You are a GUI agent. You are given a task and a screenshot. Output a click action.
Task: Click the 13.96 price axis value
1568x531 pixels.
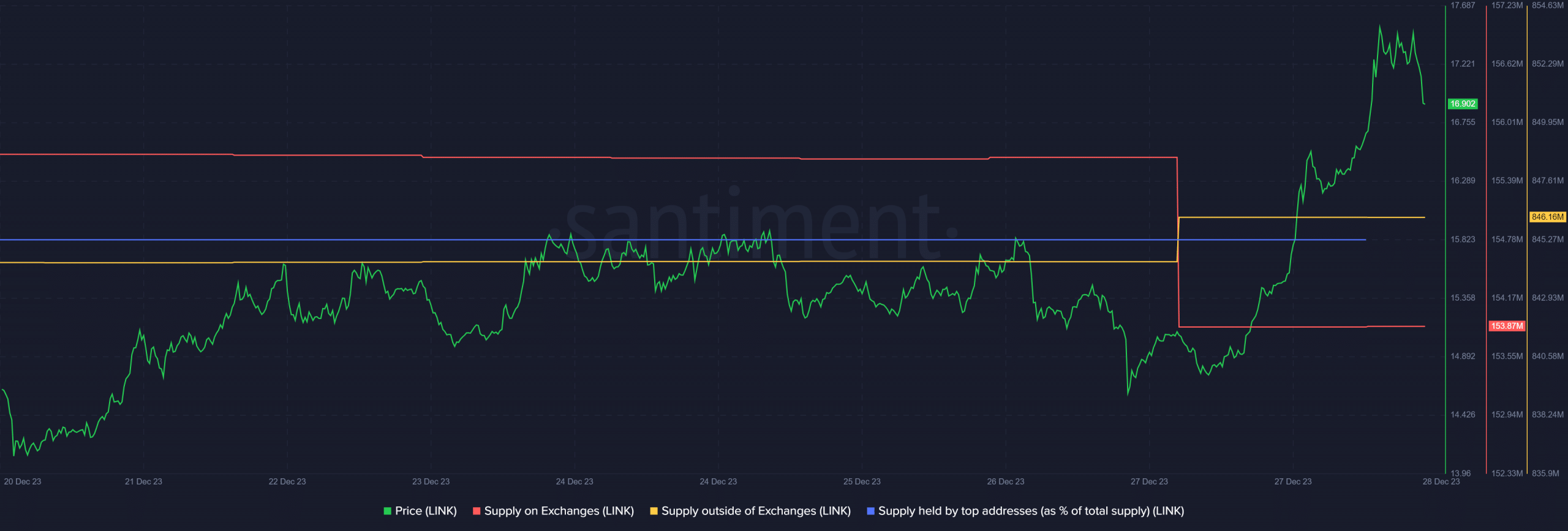point(1461,473)
